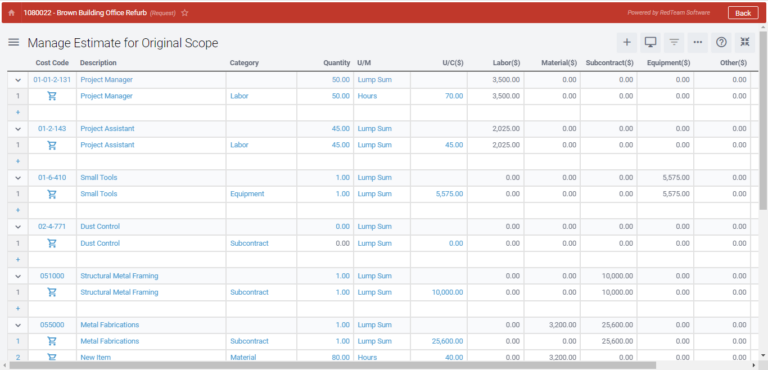Add line under Project Assistant with plus
The height and width of the screenshot is (370, 768).
coord(18,161)
